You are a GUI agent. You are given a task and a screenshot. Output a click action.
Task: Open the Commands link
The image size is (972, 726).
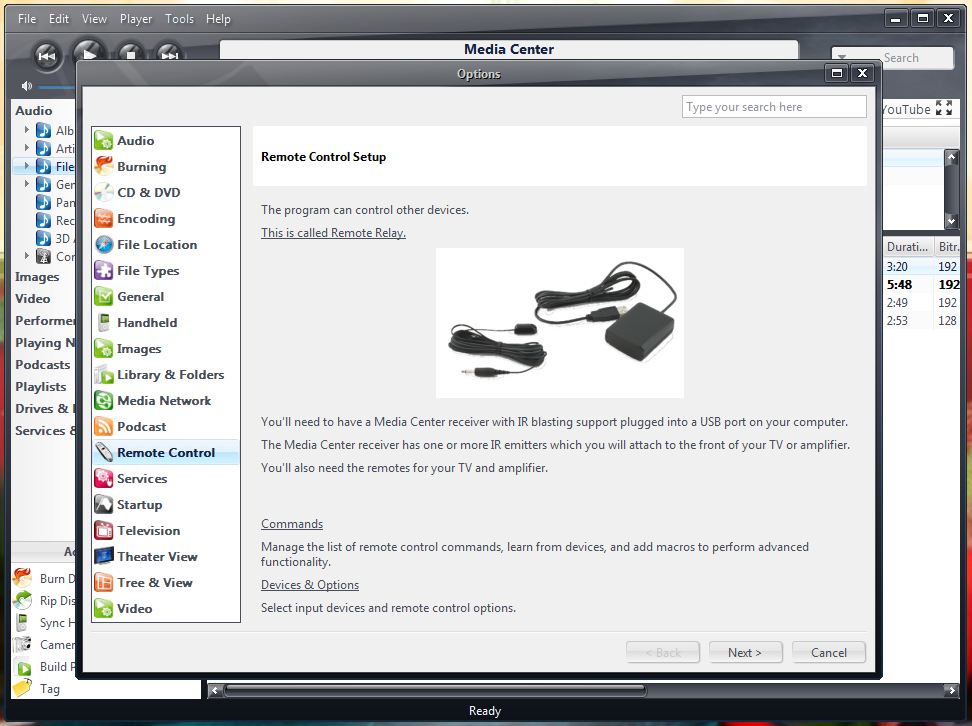pyautogui.click(x=292, y=524)
